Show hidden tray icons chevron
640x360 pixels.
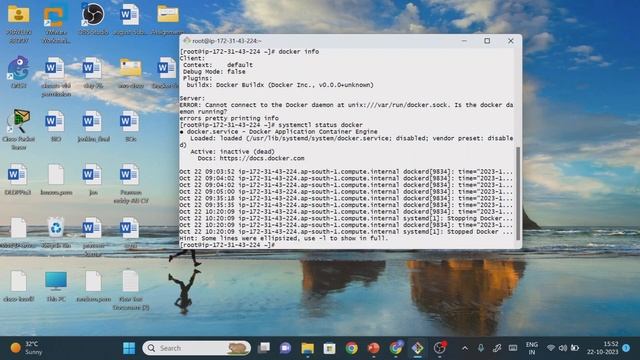tap(465, 348)
